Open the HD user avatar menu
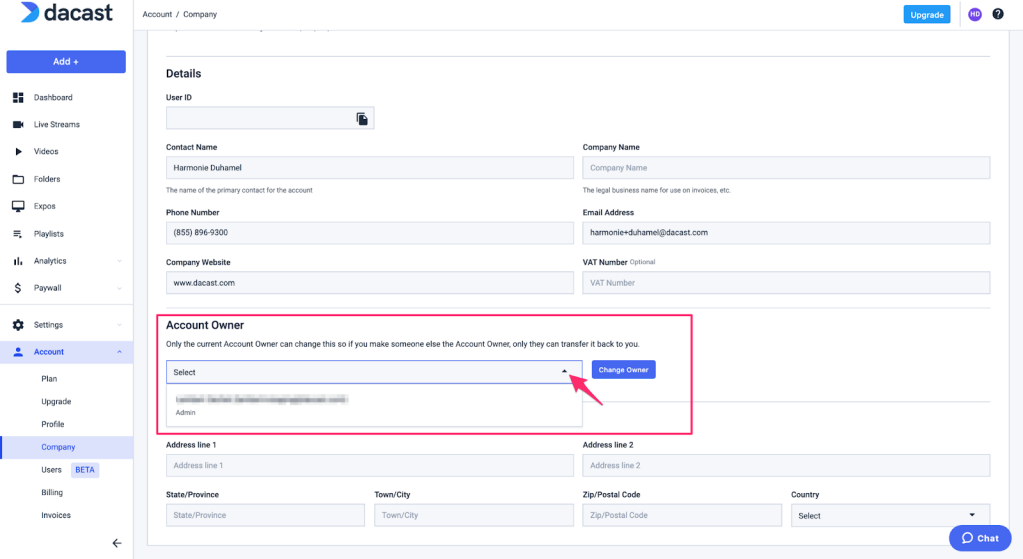Image resolution: width=1023 pixels, height=559 pixels. click(975, 14)
